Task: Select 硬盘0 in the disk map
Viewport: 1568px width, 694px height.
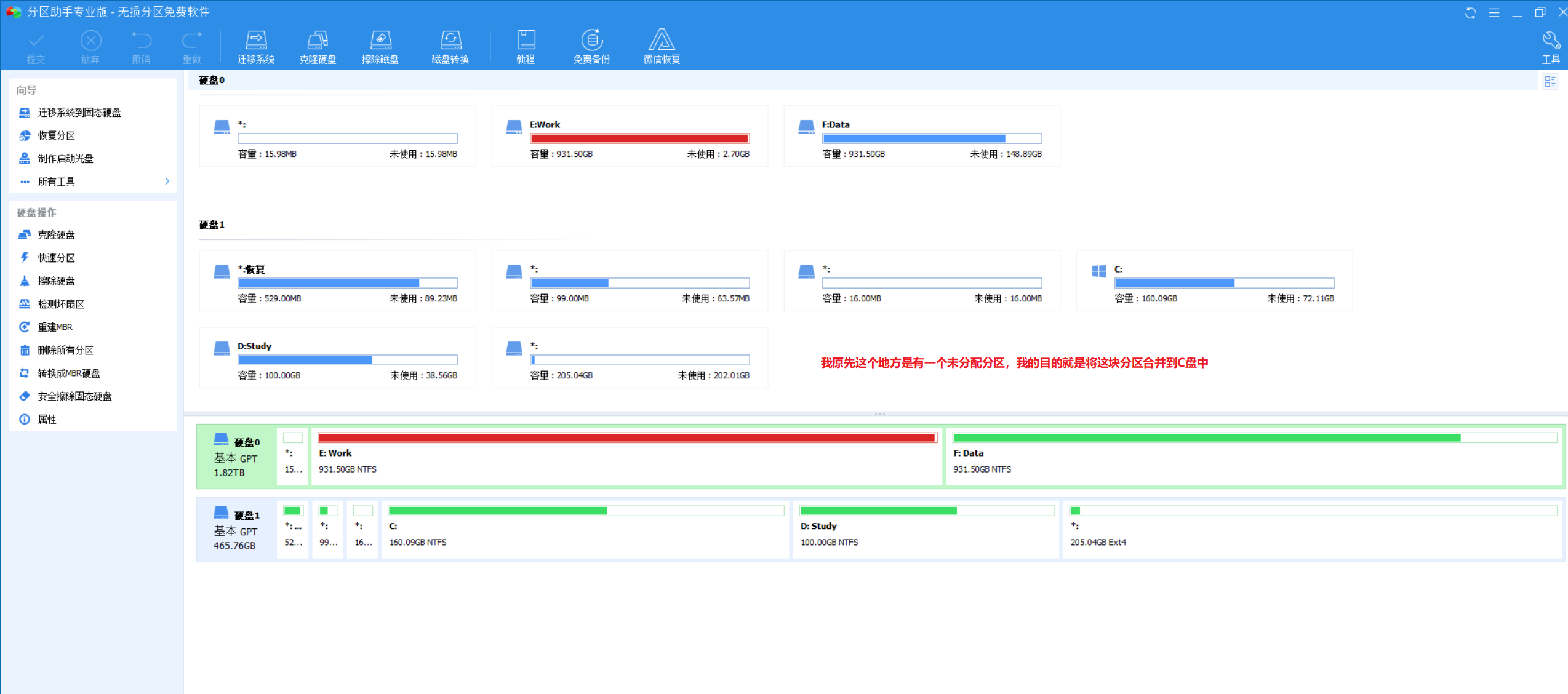Action: [x=236, y=457]
